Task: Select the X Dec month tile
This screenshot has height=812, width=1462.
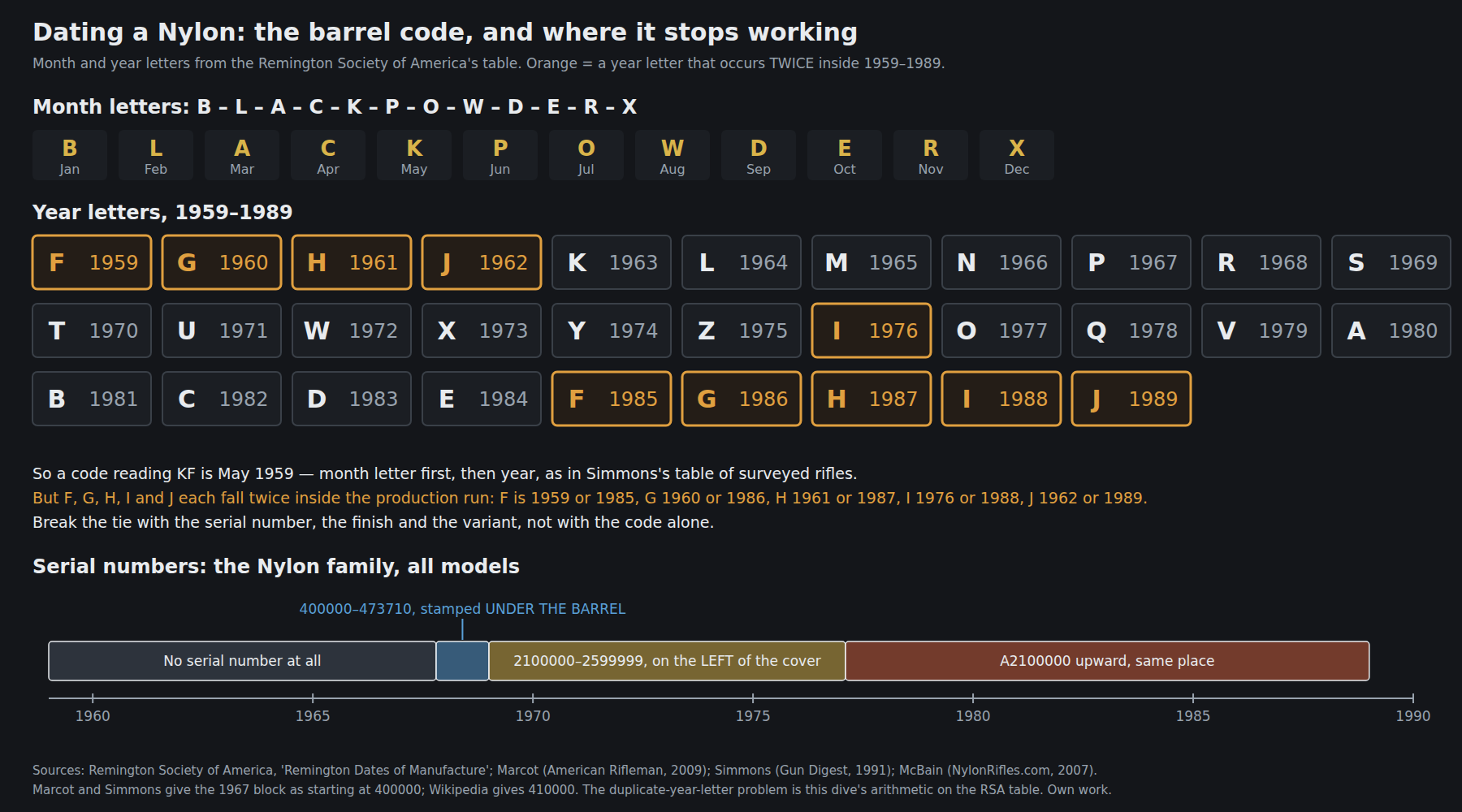Action: click(x=1017, y=155)
